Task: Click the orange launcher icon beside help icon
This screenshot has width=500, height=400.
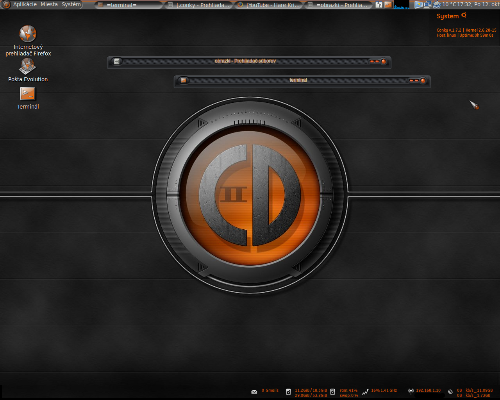Action: pyautogui.click(x=388, y=5)
